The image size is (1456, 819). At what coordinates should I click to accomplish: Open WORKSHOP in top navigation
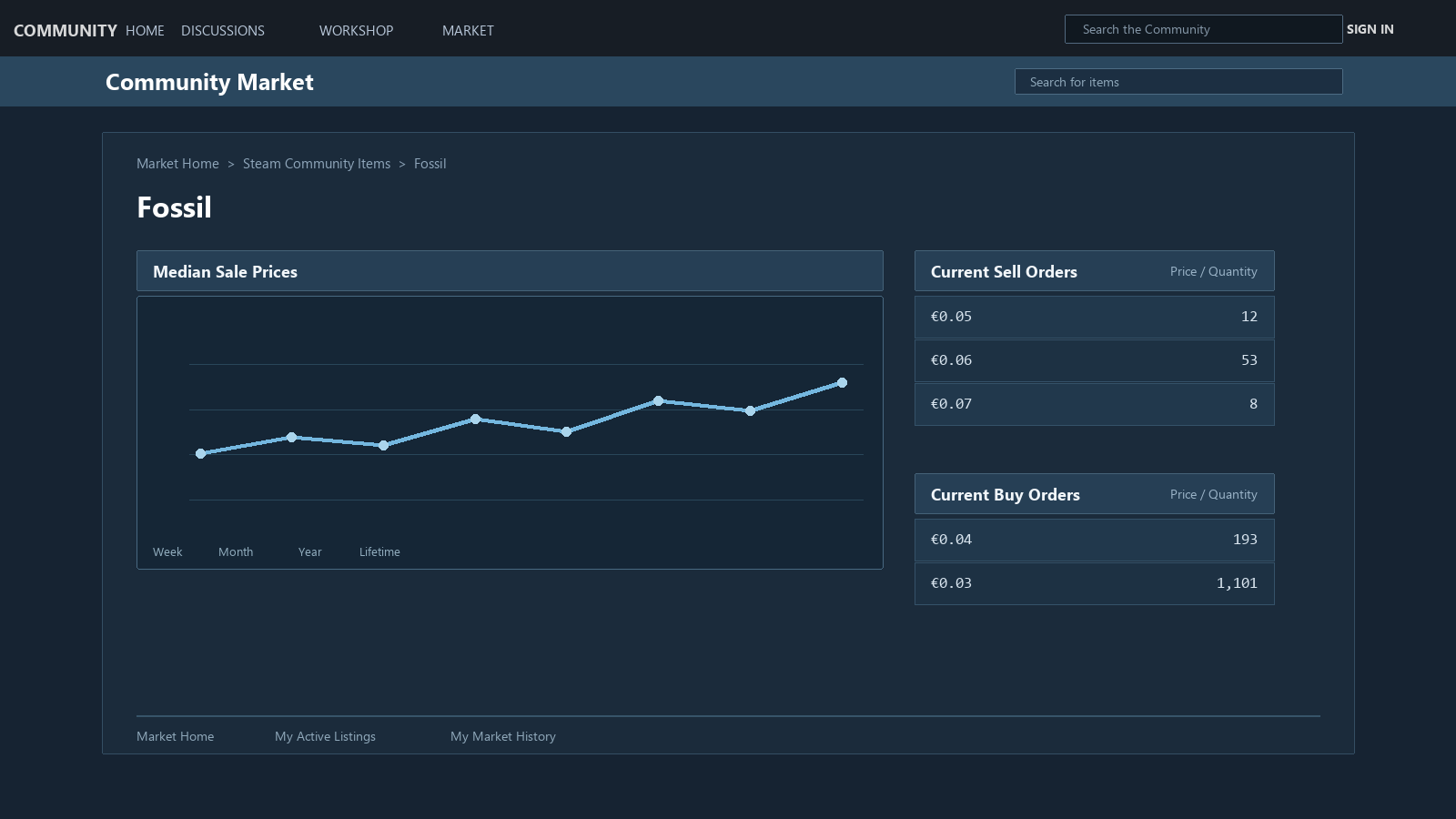(356, 30)
